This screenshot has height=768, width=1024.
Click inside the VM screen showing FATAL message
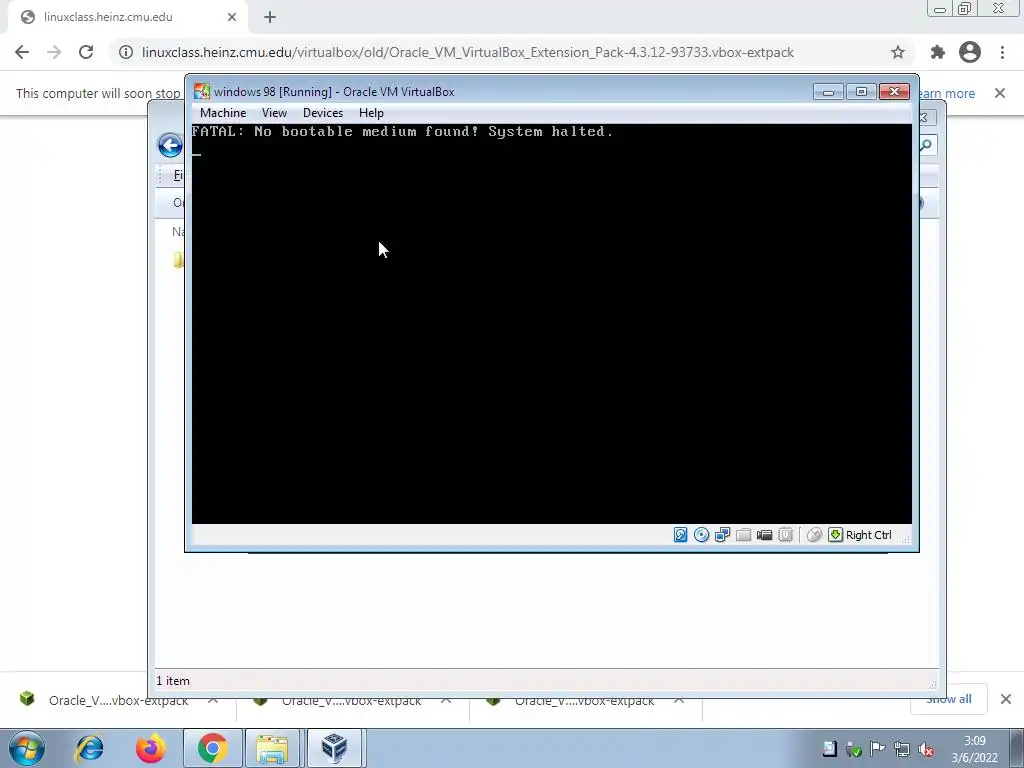(x=551, y=324)
